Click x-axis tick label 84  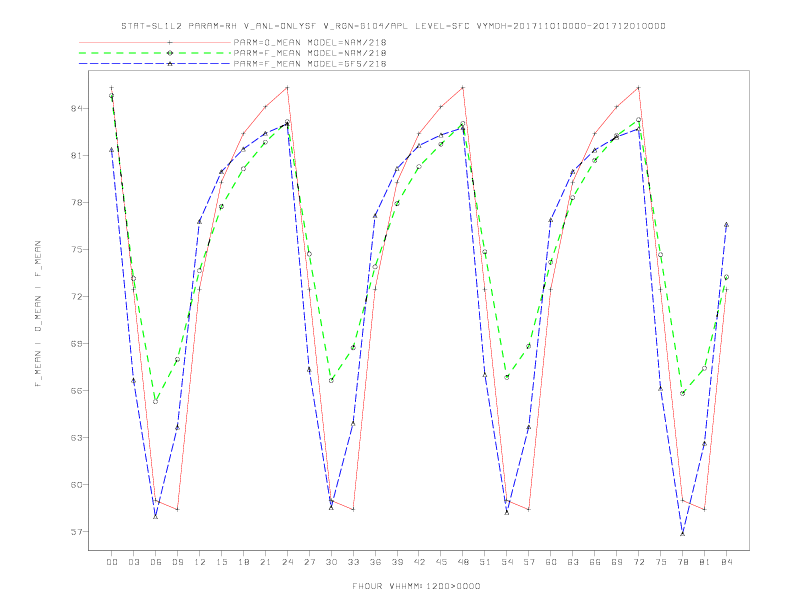(x=727, y=562)
